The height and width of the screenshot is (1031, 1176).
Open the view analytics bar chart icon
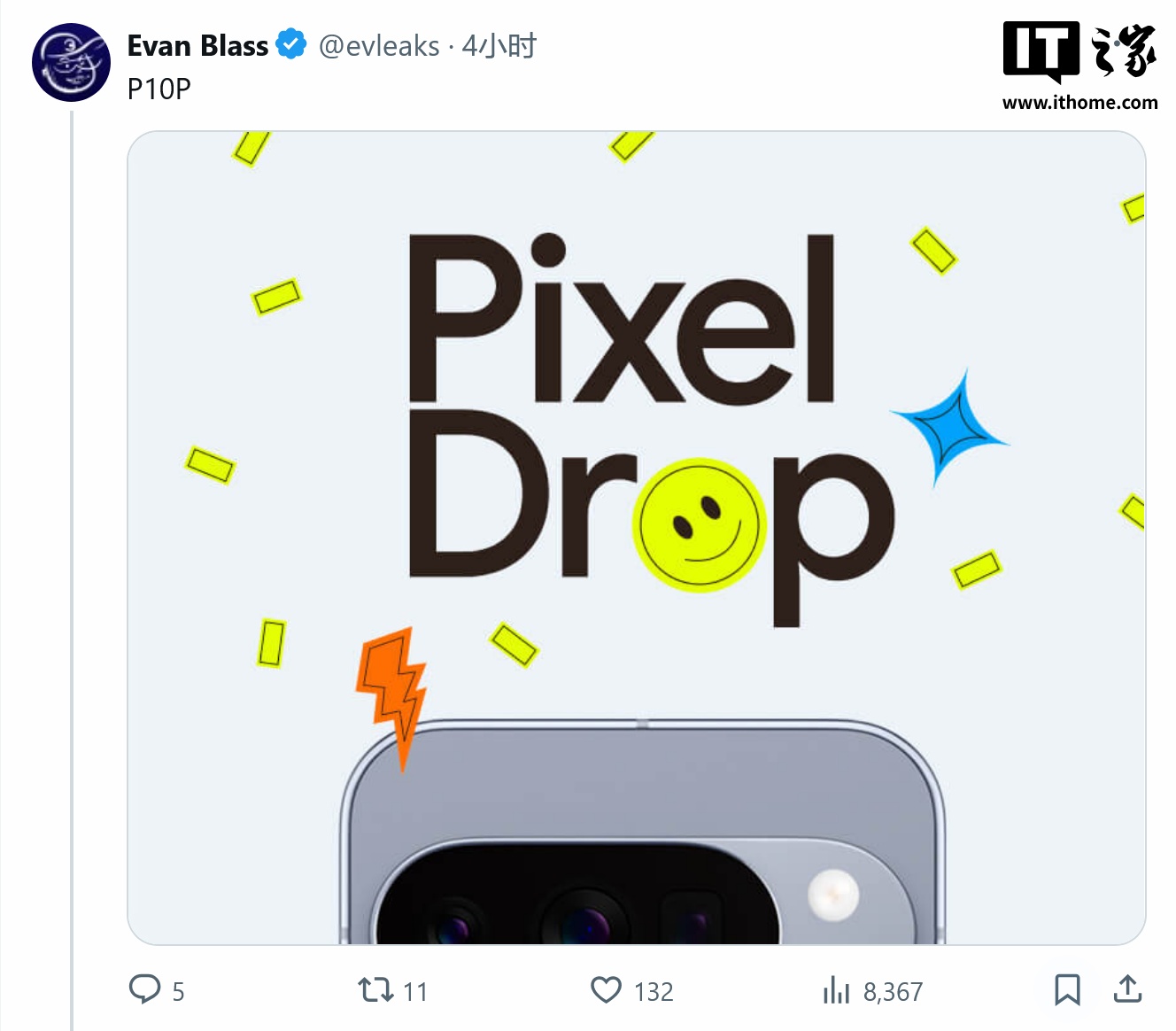835,990
